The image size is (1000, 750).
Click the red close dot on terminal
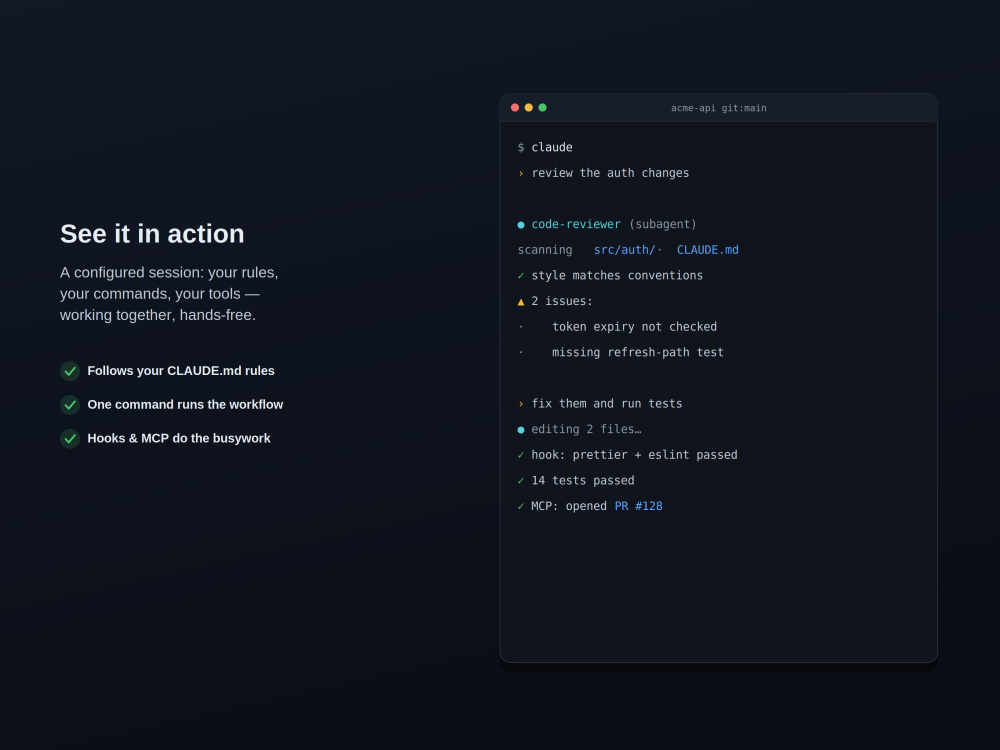point(515,108)
